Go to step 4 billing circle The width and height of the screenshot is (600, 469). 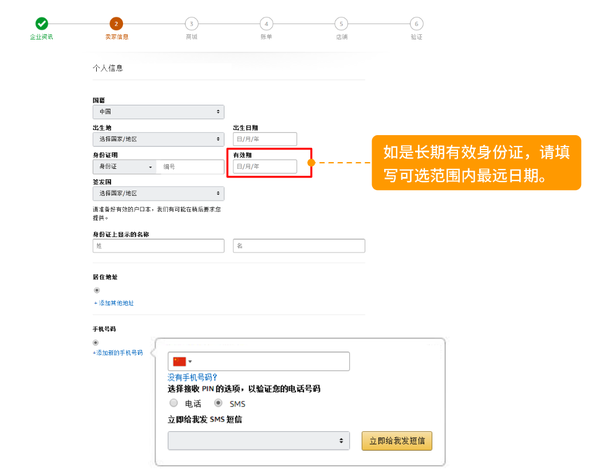pyautogui.click(x=266, y=24)
